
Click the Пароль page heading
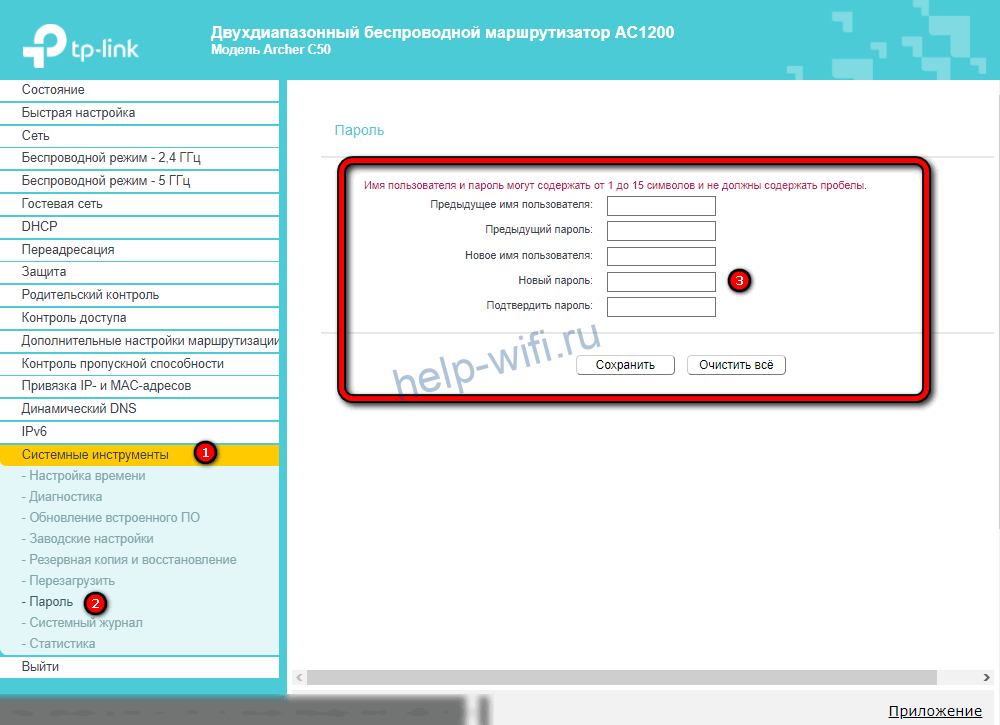[x=359, y=131]
